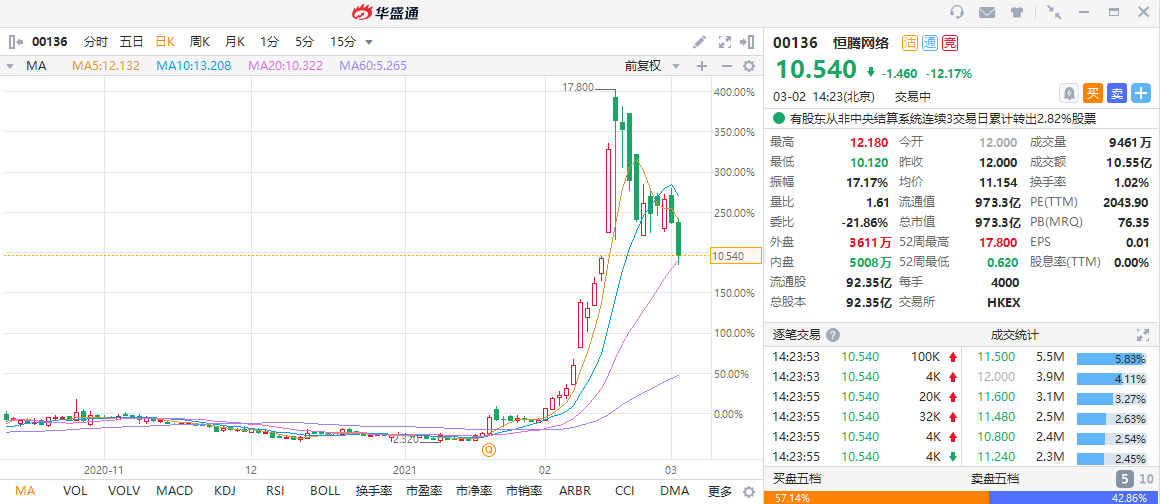This screenshot has width=1160, height=504.
Task: Switch to 15分 fifteen-minute chart
Action: point(343,41)
